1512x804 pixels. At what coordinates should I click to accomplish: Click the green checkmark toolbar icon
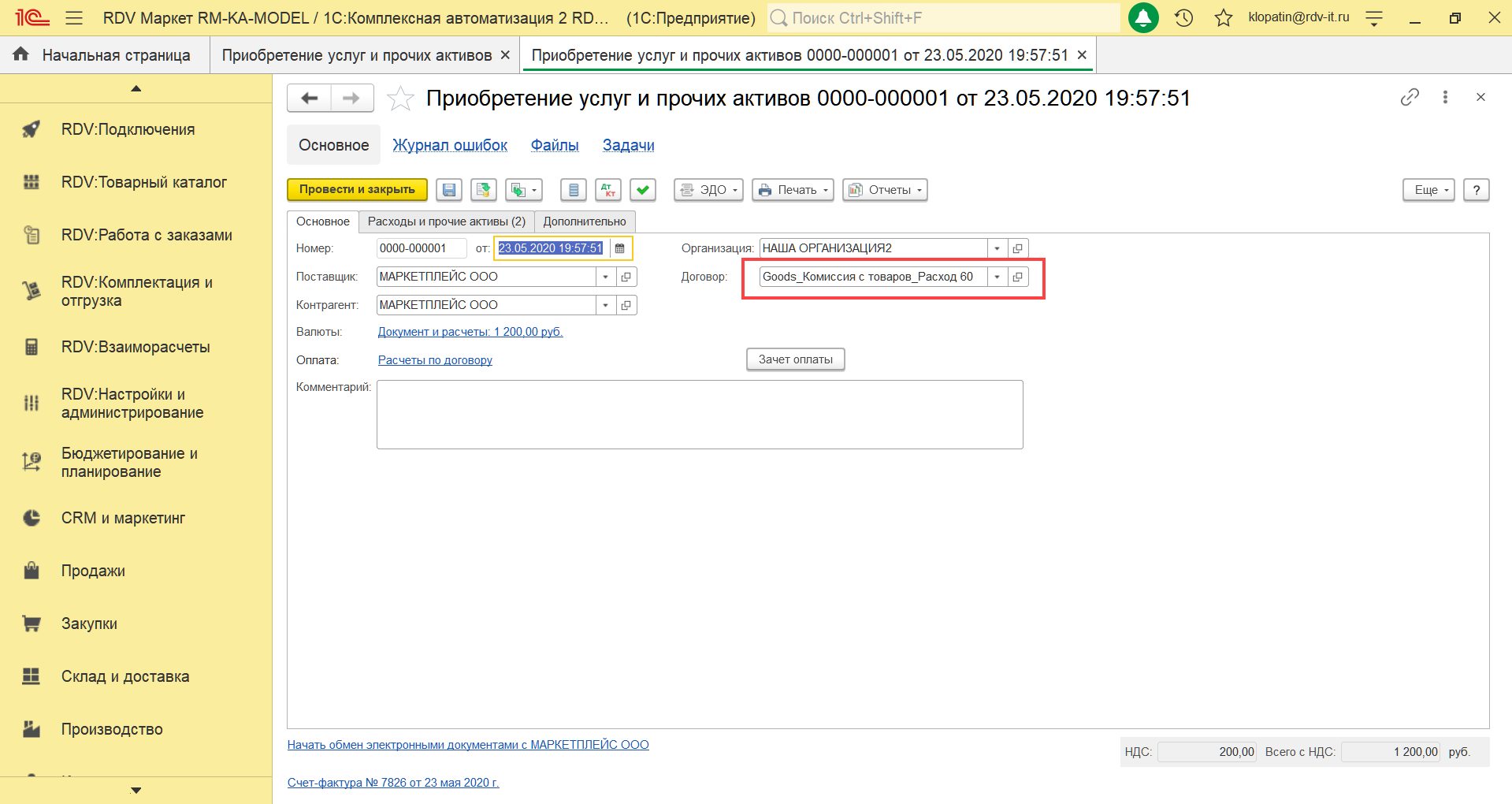click(x=643, y=190)
